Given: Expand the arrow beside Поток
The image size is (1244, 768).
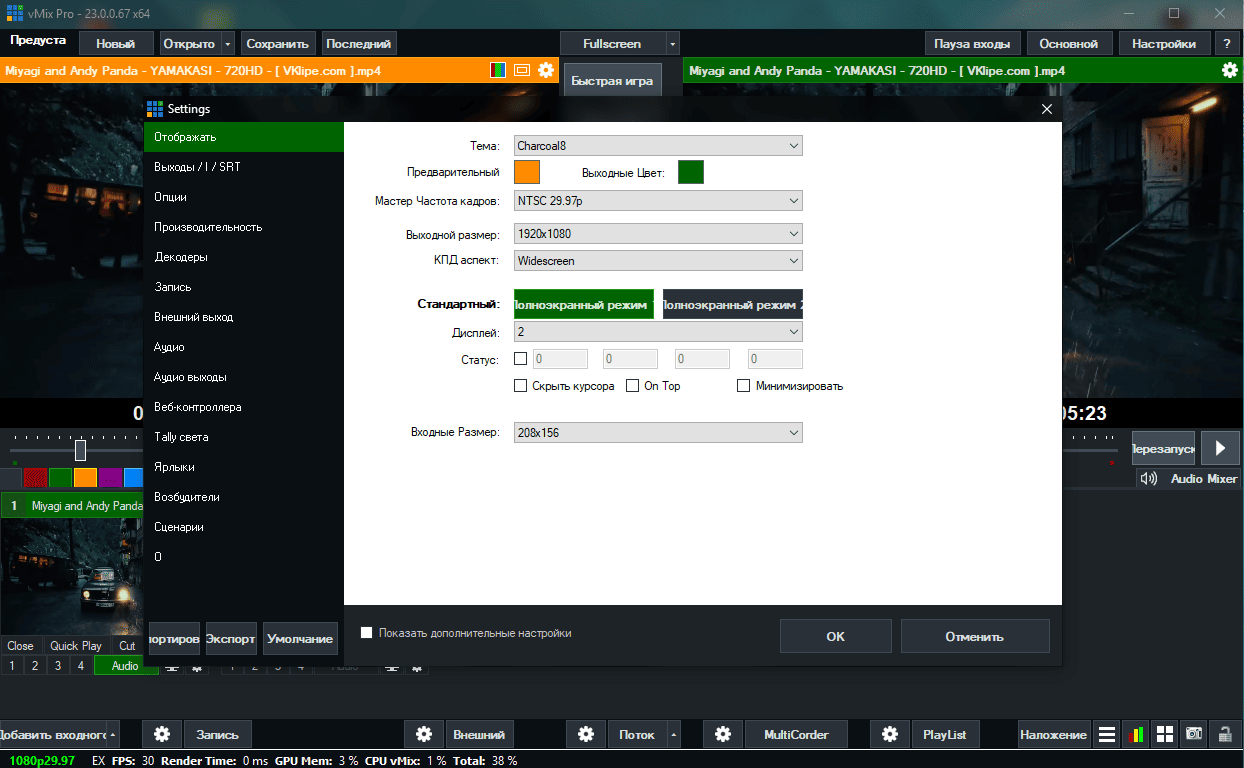Looking at the screenshot, I should pyautogui.click(x=673, y=734).
